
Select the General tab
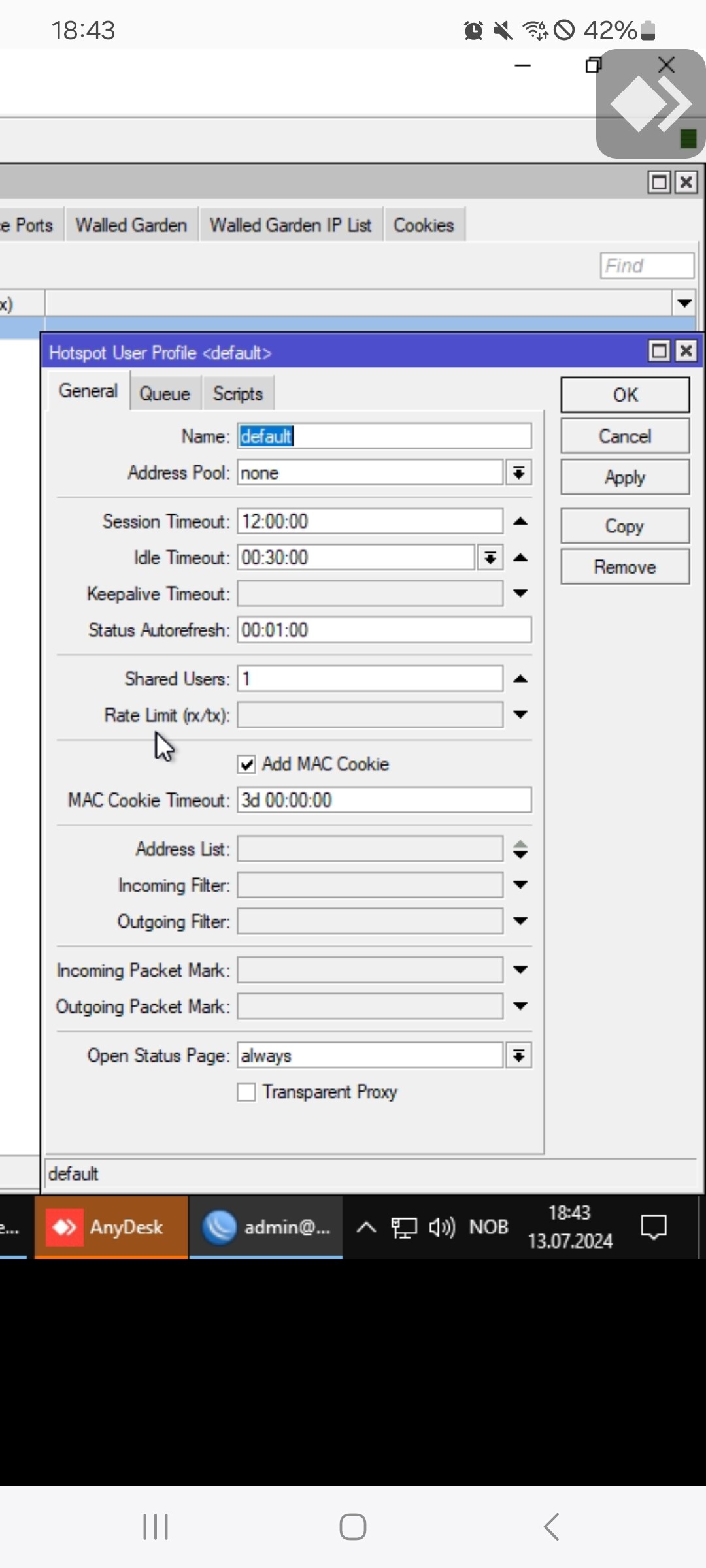pos(88,391)
